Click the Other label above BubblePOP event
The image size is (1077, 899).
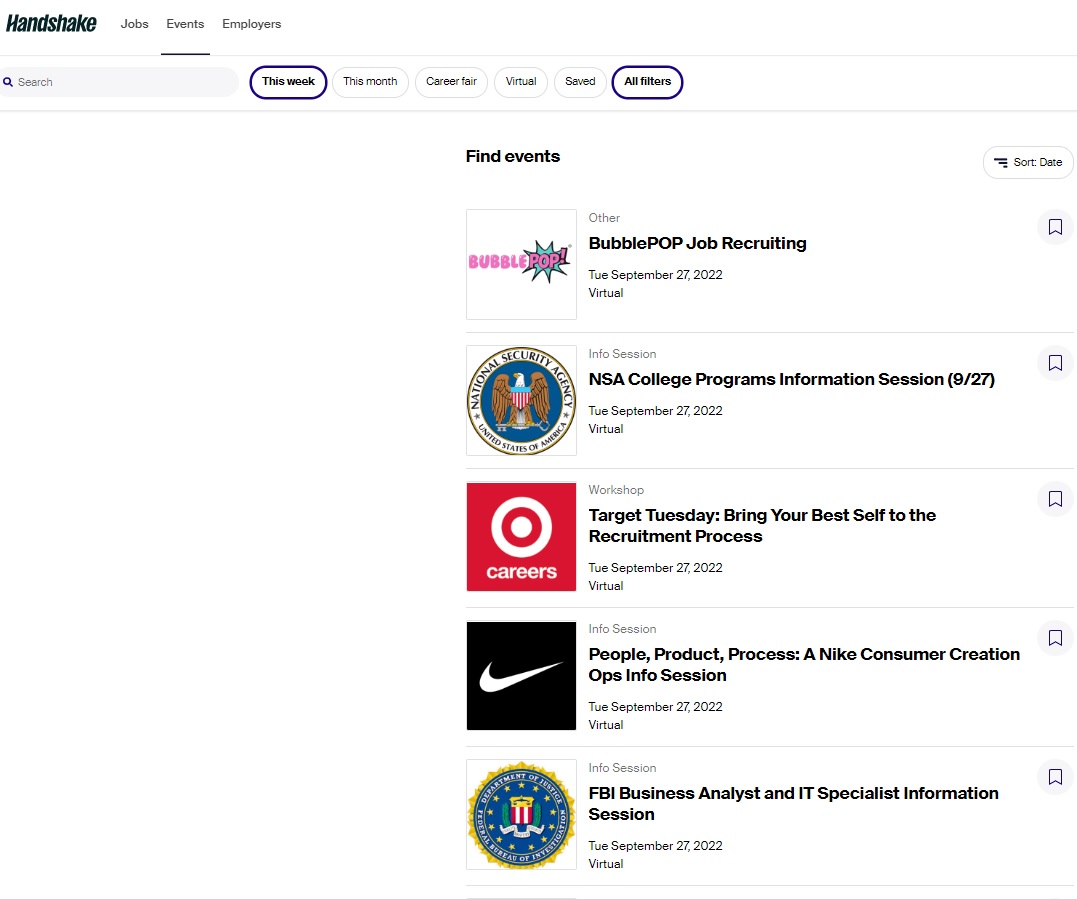[x=604, y=218]
